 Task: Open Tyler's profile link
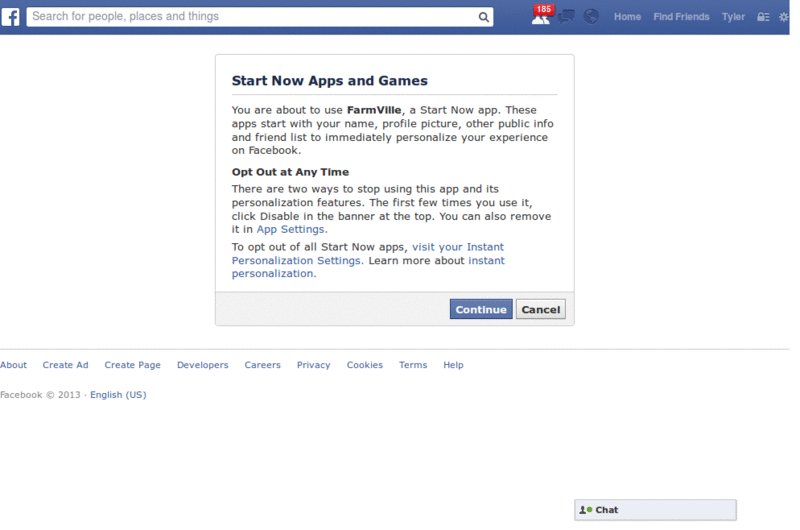pyautogui.click(x=733, y=17)
